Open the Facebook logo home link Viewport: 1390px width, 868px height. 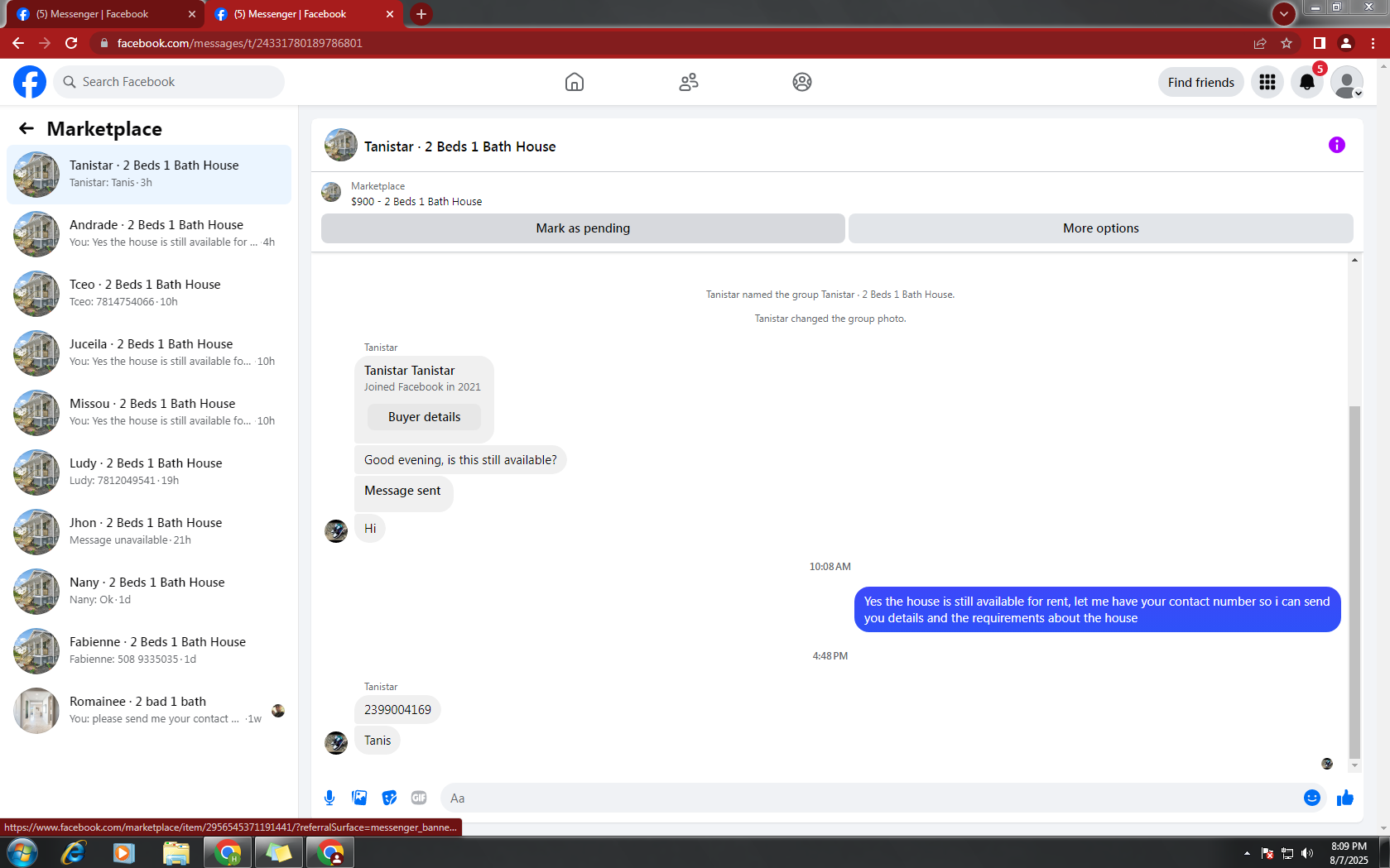(30, 82)
